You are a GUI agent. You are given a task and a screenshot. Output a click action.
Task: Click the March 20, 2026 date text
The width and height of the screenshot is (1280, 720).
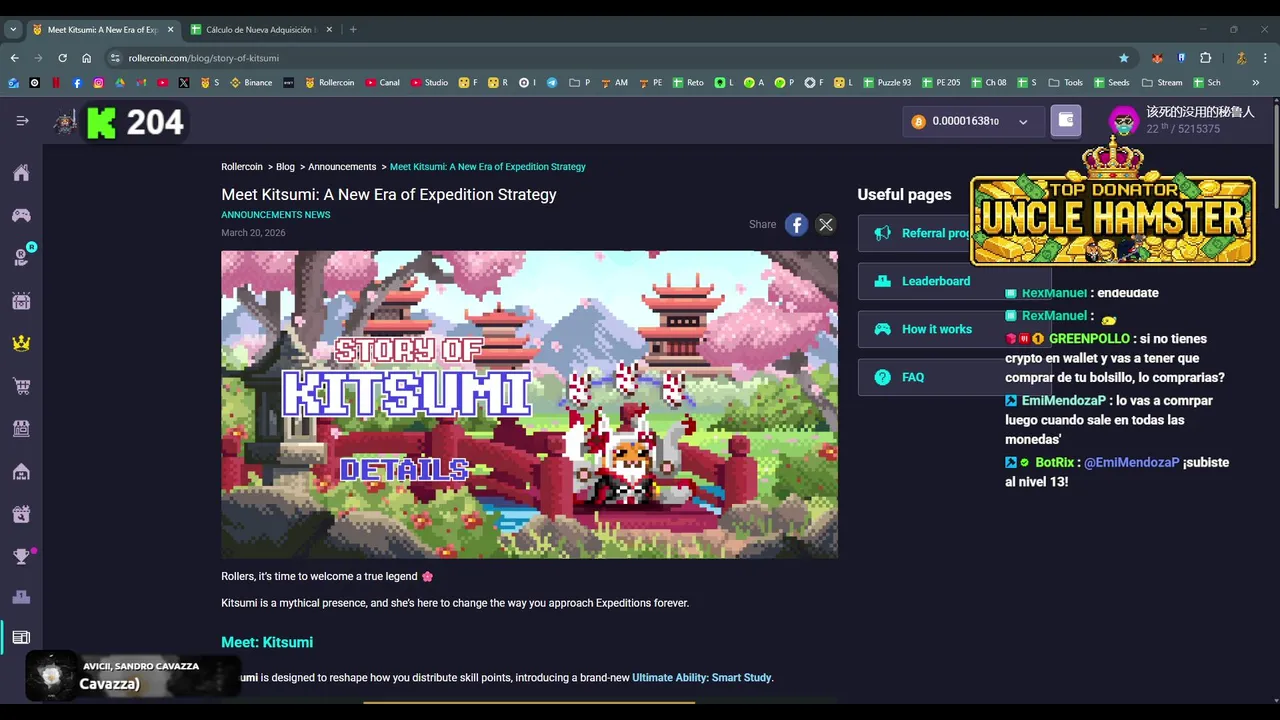pos(253,233)
